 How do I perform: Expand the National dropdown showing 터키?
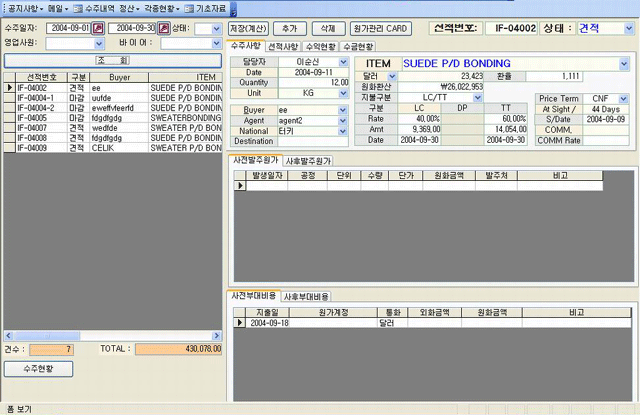pos(342,131)
